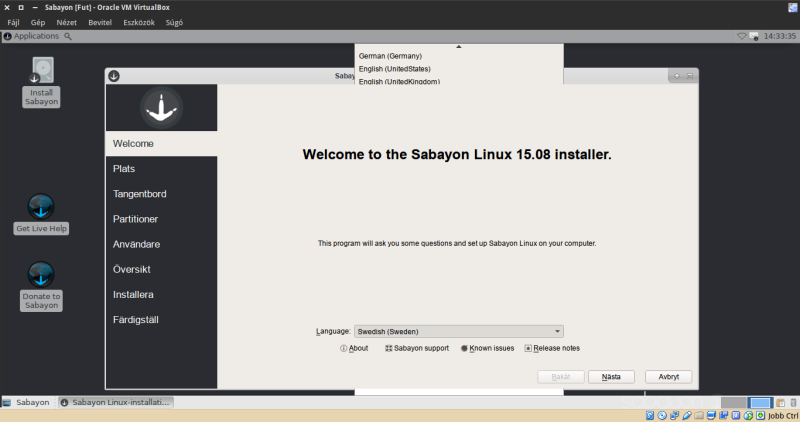Open the Fájl menu
800x422 pixels.
click(13, 22)
